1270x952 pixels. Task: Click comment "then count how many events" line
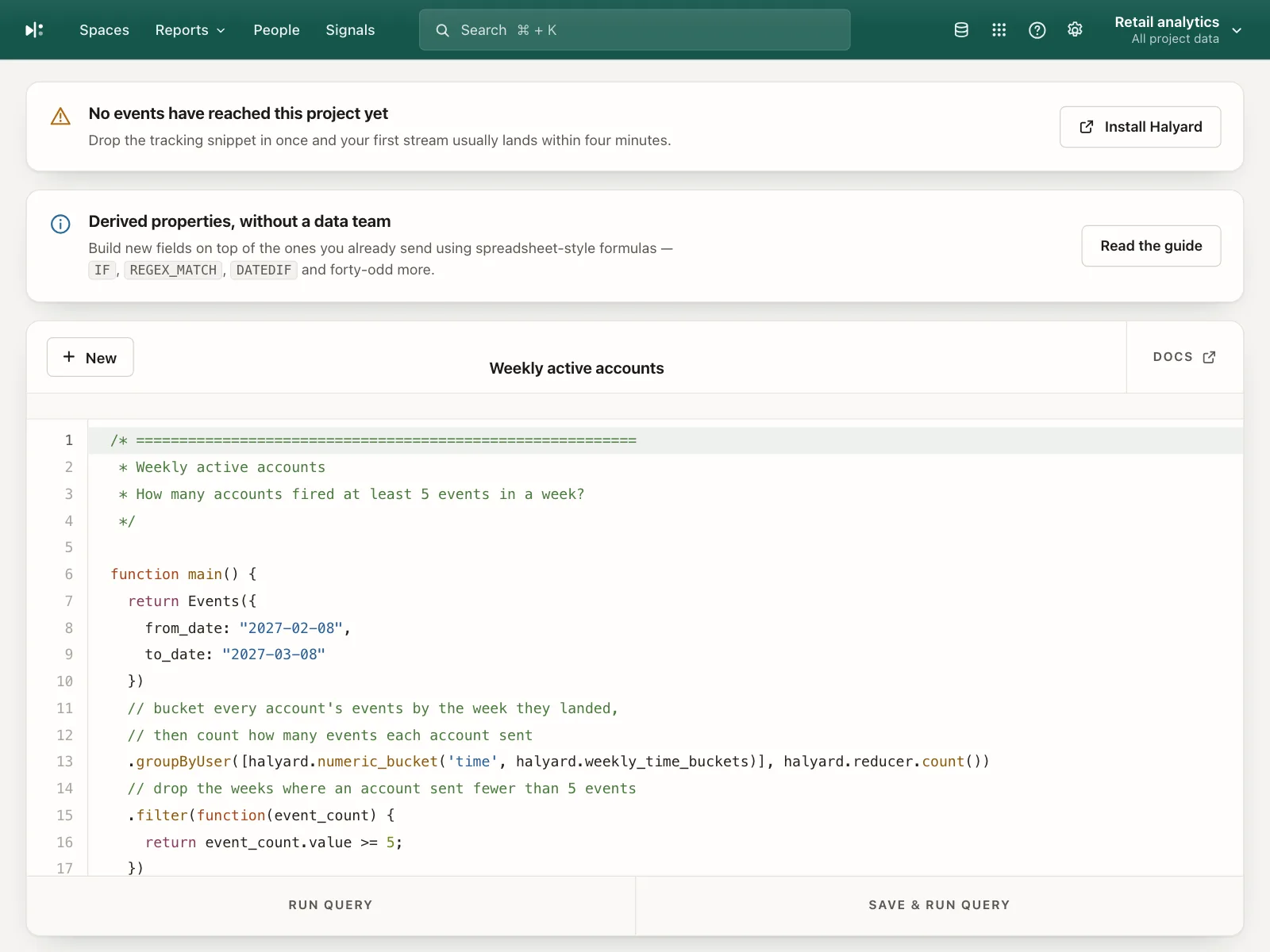[330, 735]
